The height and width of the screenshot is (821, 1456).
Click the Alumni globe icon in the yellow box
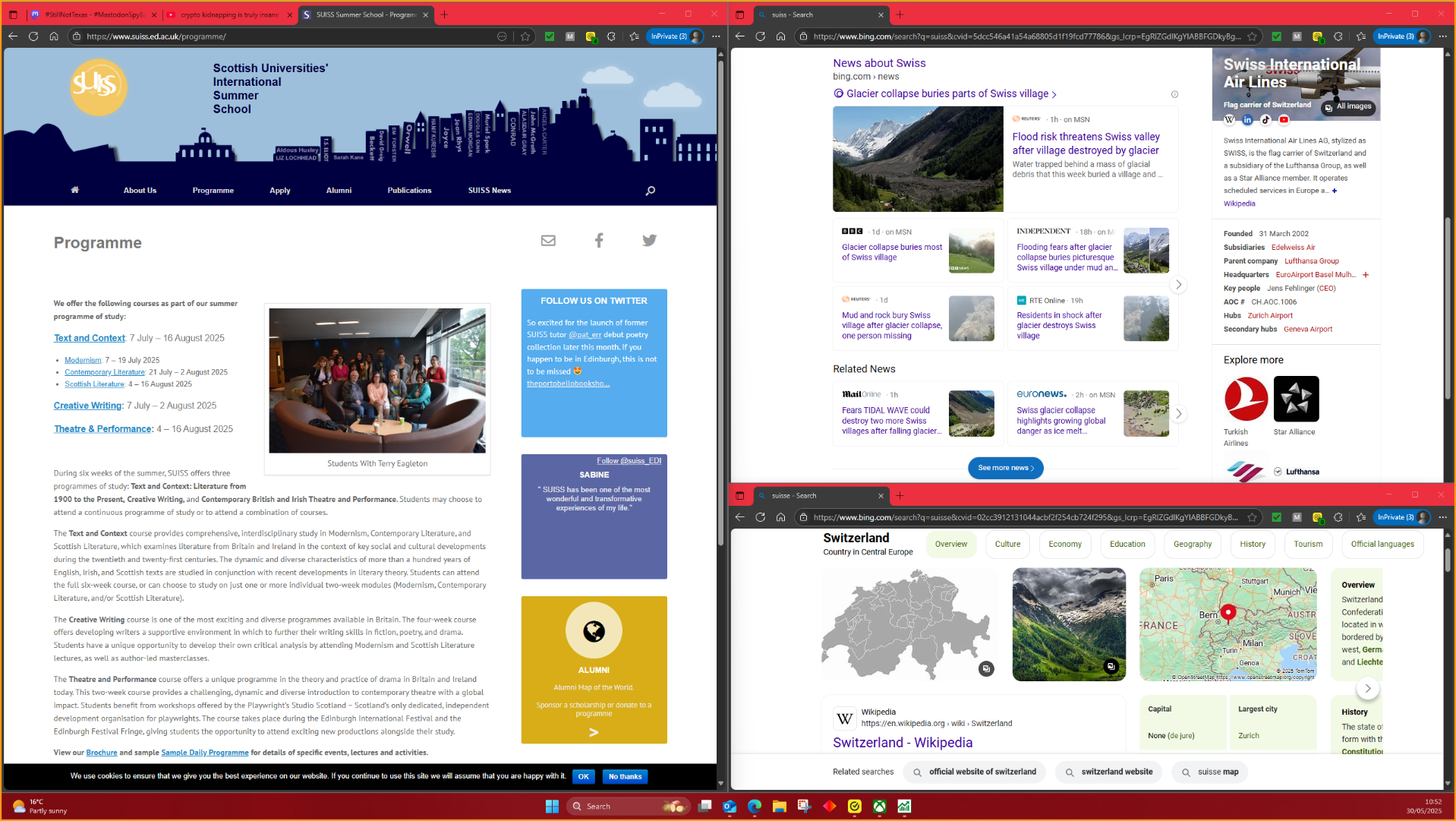coord(594,630)
